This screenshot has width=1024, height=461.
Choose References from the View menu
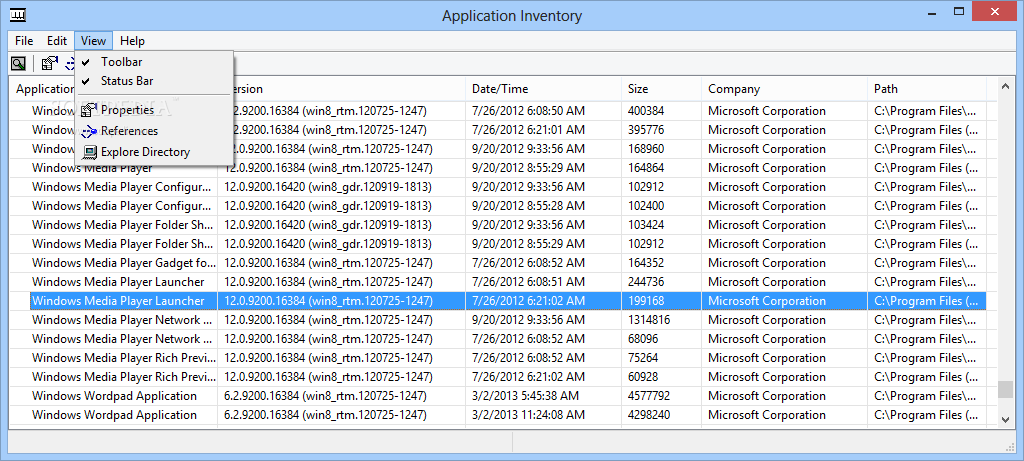pos(129,131)
